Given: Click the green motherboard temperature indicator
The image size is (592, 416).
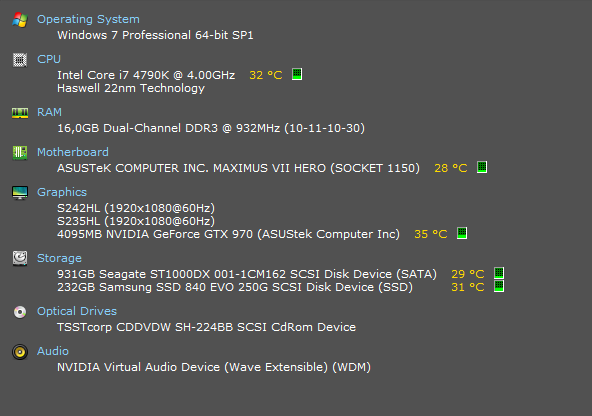Looking at the screenshot, I should [482, 167].
